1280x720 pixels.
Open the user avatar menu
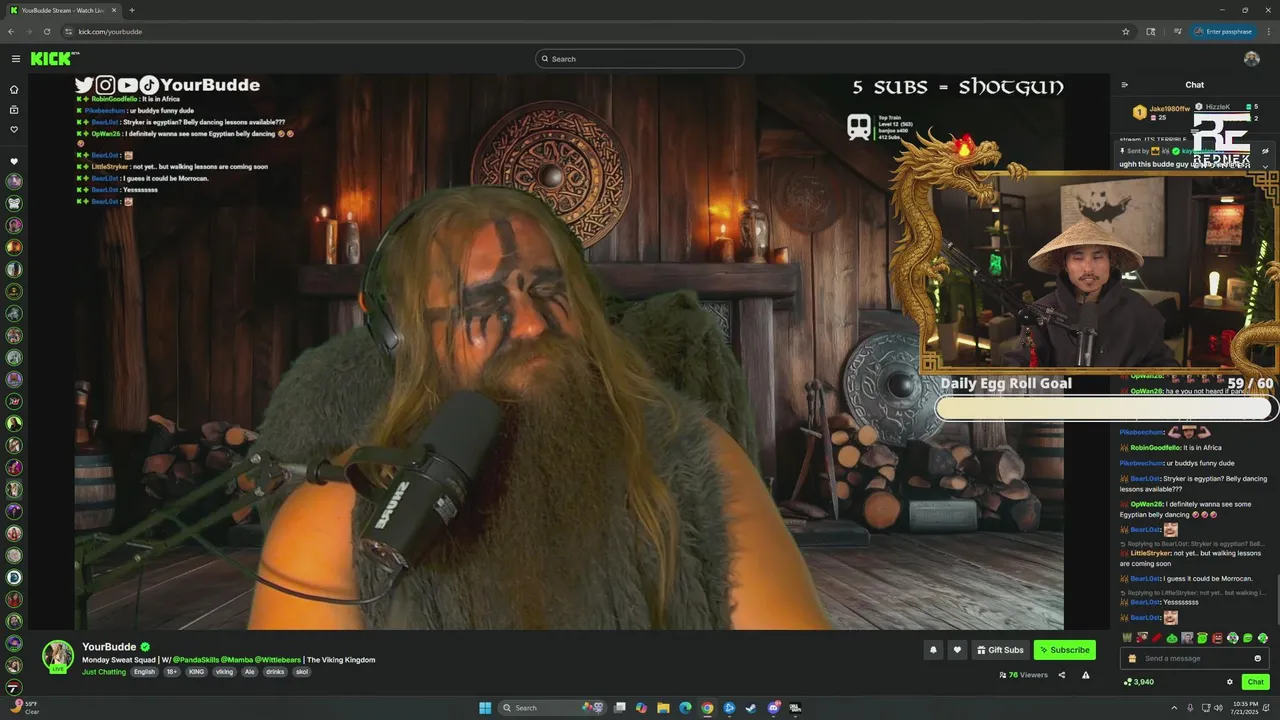(1251, 59)
